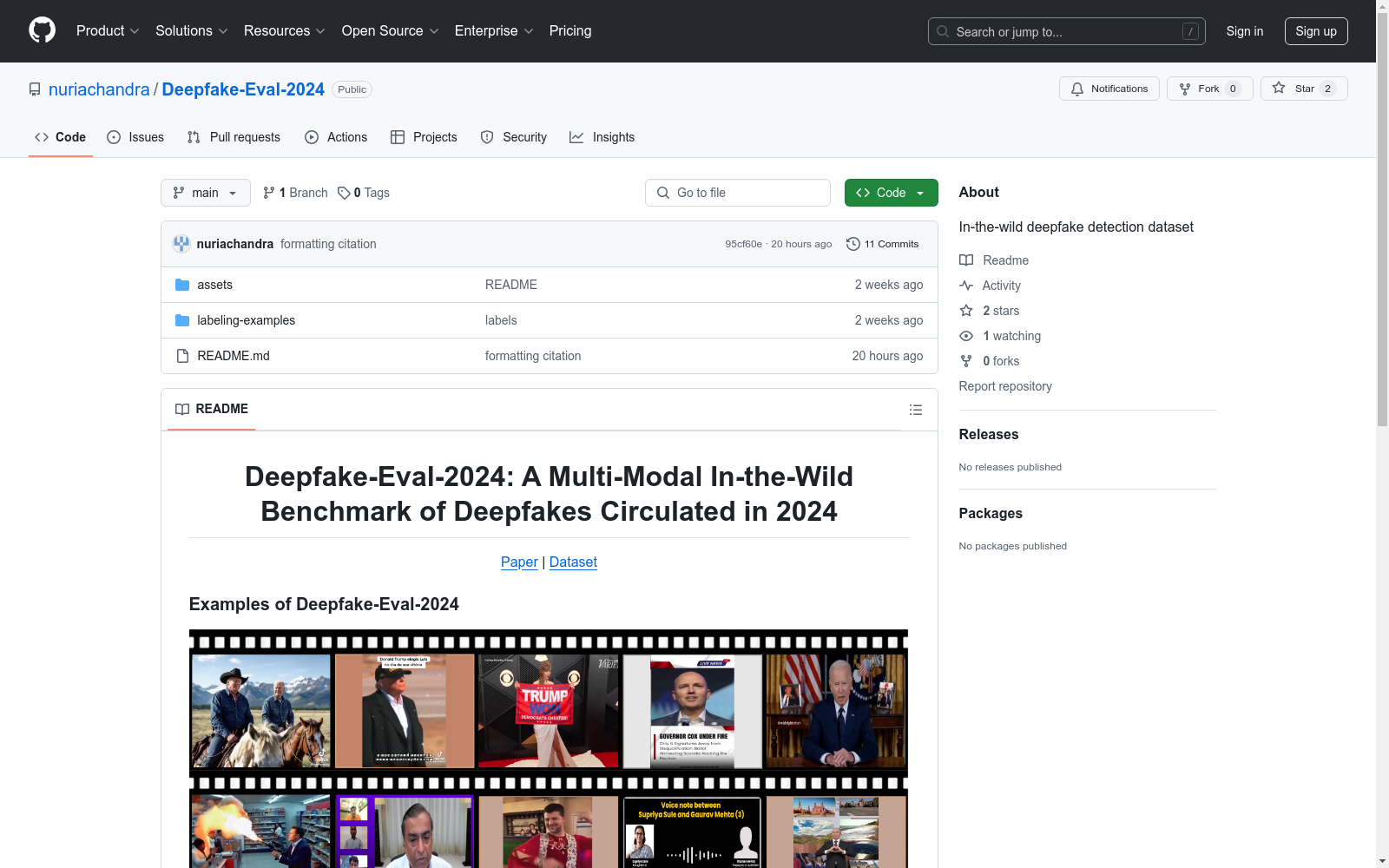The width and height of the screenshot is (1389, 868).
Task: Click the Sign up button
Action: pyautogui.click(x=1316, y=31)
